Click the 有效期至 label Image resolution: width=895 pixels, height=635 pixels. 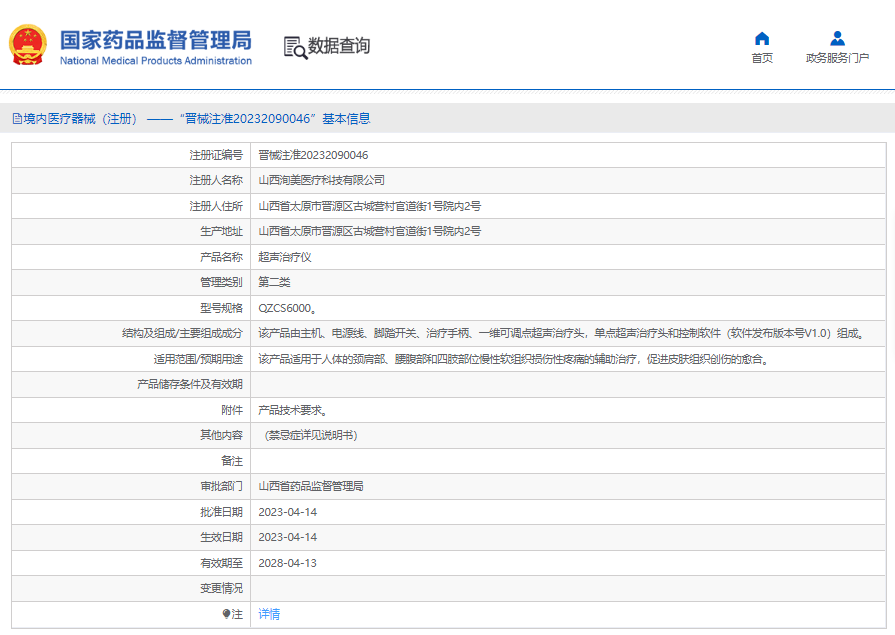click(221, 563)
